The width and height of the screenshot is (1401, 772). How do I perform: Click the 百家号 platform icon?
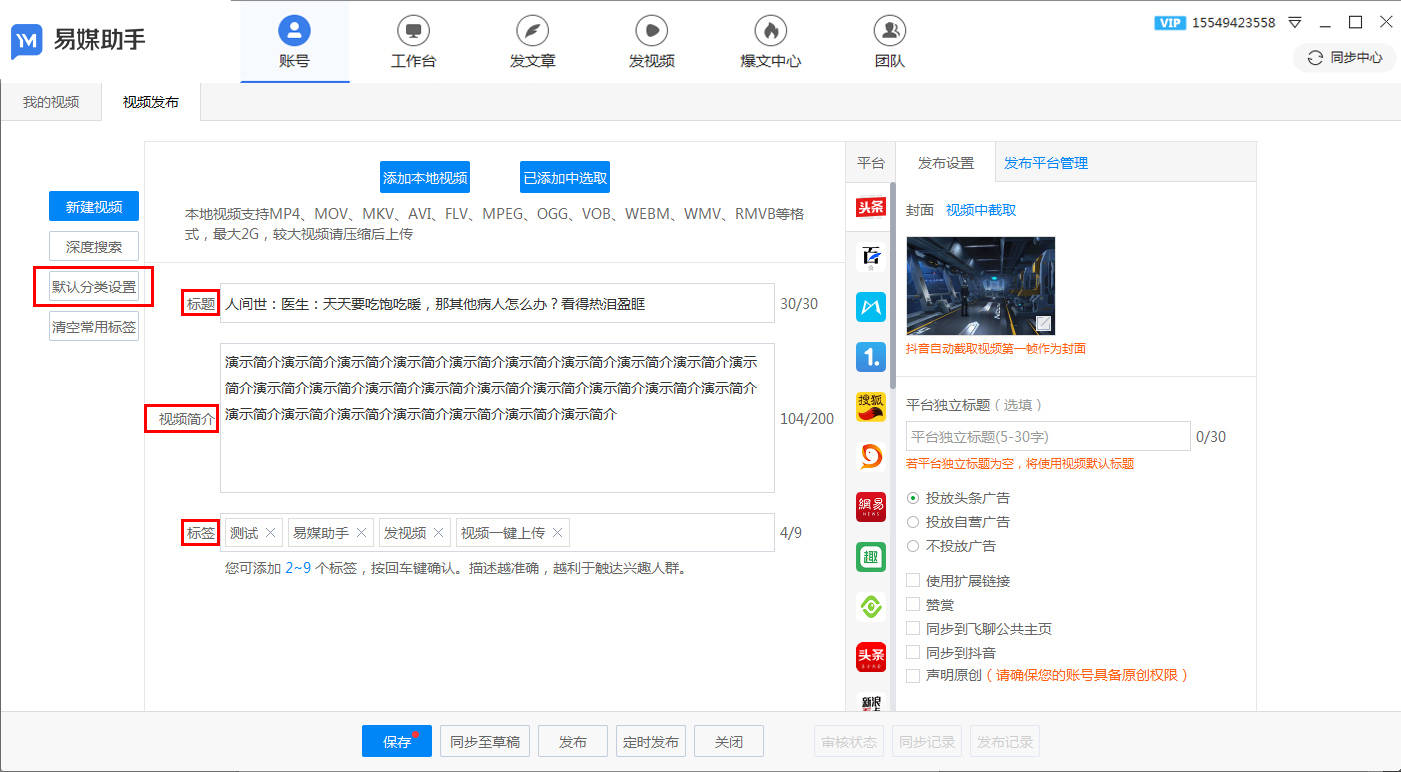point(870,257)
